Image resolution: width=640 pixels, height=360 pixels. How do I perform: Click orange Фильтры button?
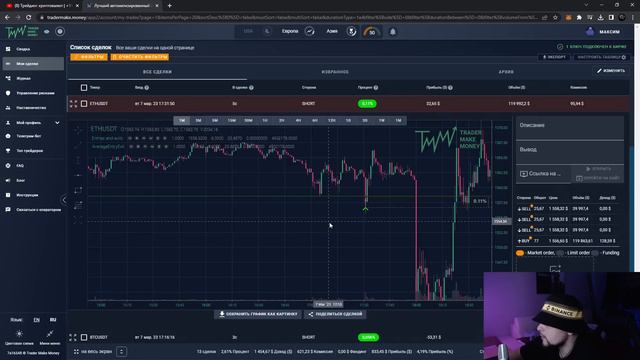[x=89, y=57]
